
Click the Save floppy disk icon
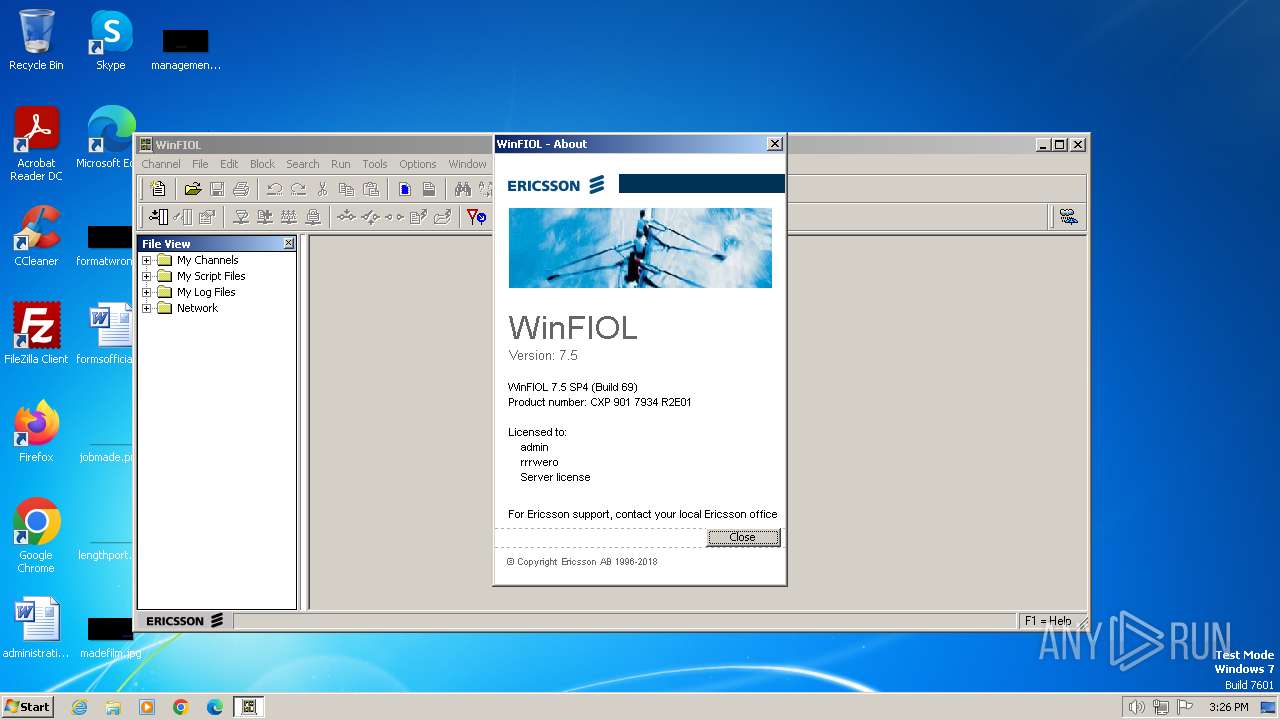click(217, 189)
